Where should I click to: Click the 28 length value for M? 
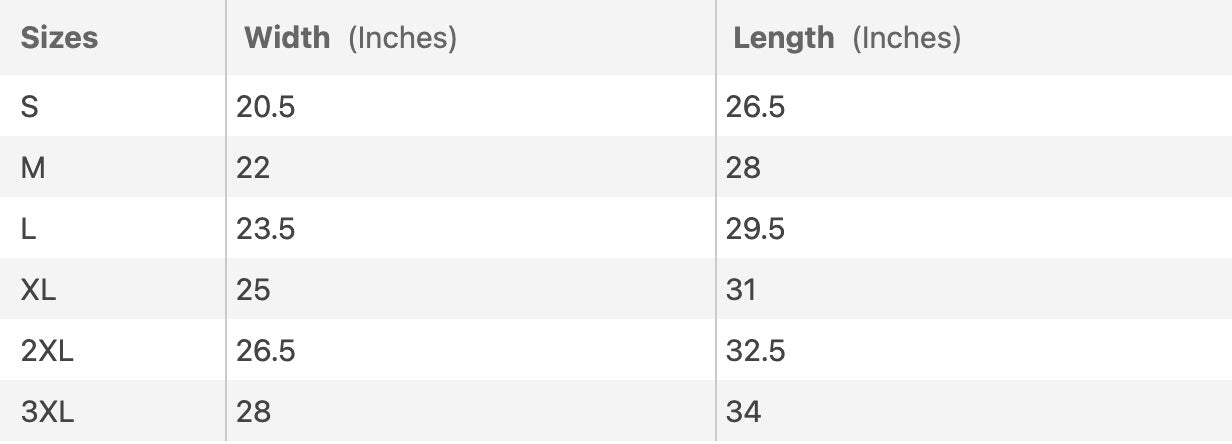(743, 168)
